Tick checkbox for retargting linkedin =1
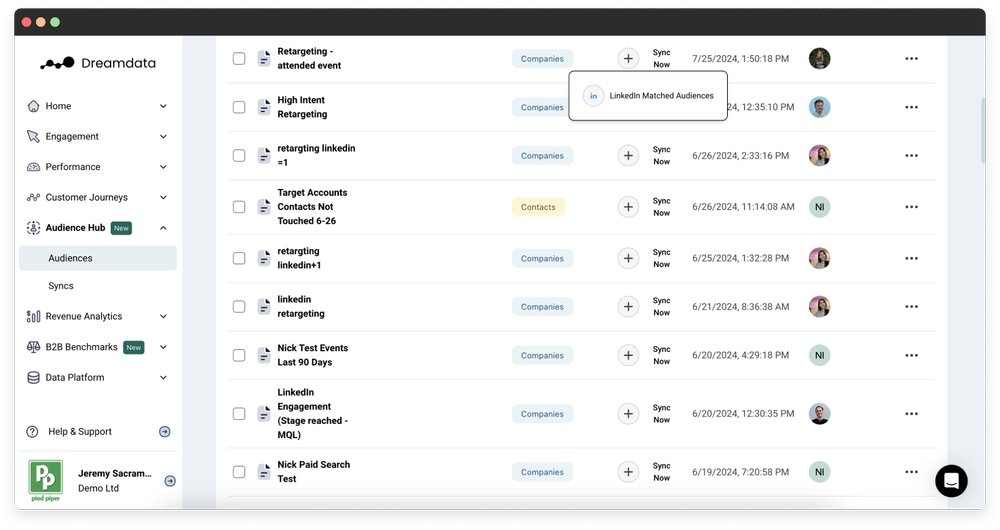This screenshot has width=1000, height=530. click(239, 156)
